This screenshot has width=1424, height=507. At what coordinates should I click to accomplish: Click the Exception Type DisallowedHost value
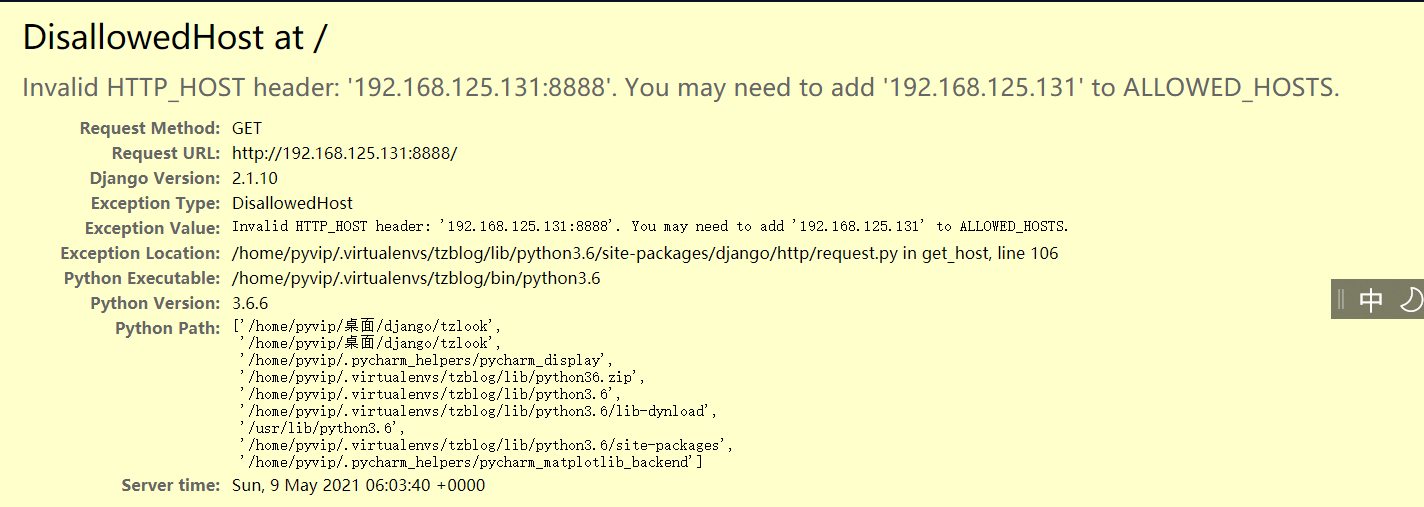click(292, 203)
